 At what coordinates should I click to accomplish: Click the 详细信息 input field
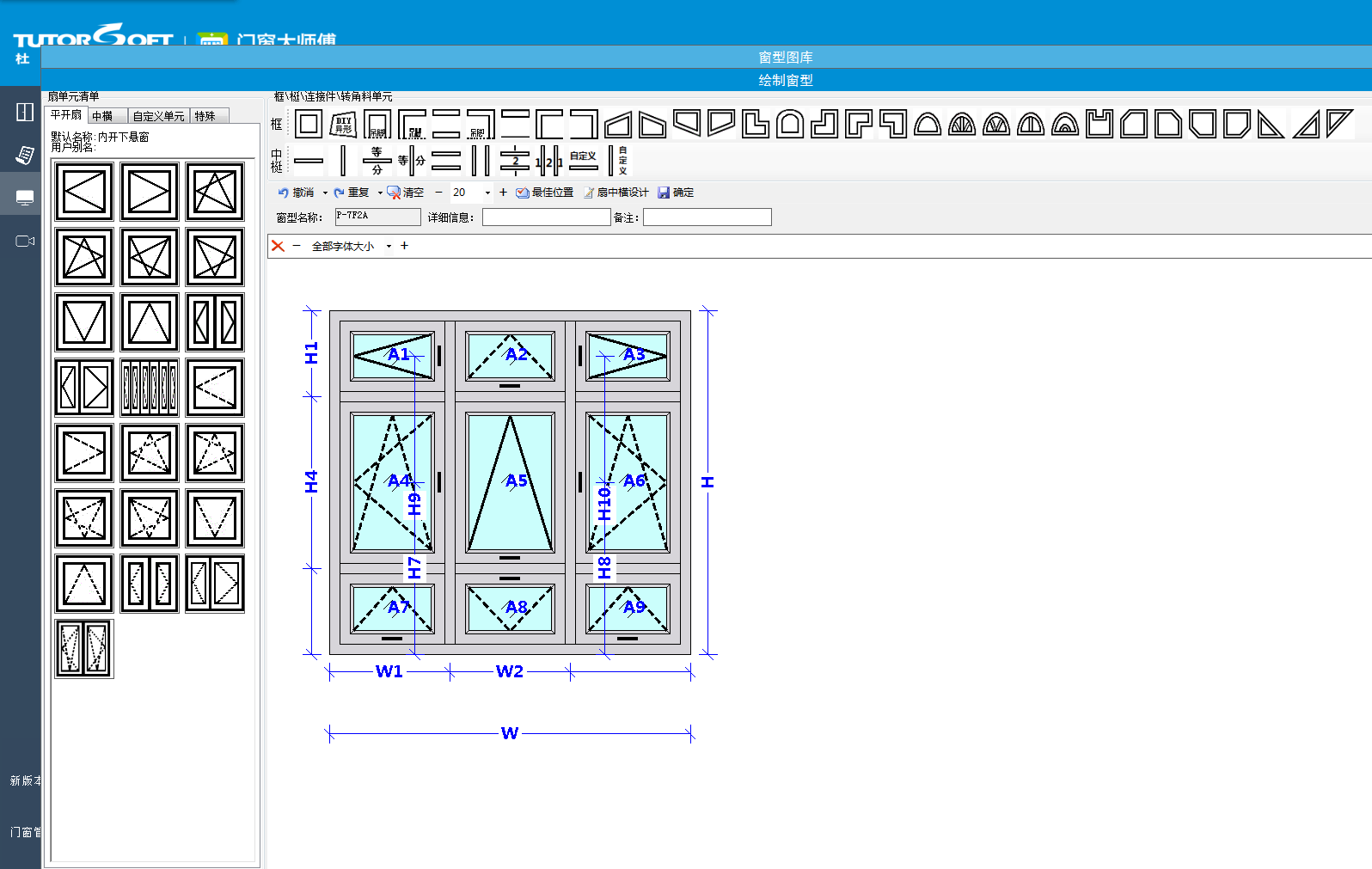pyautogui.click(x=547, y=217)
